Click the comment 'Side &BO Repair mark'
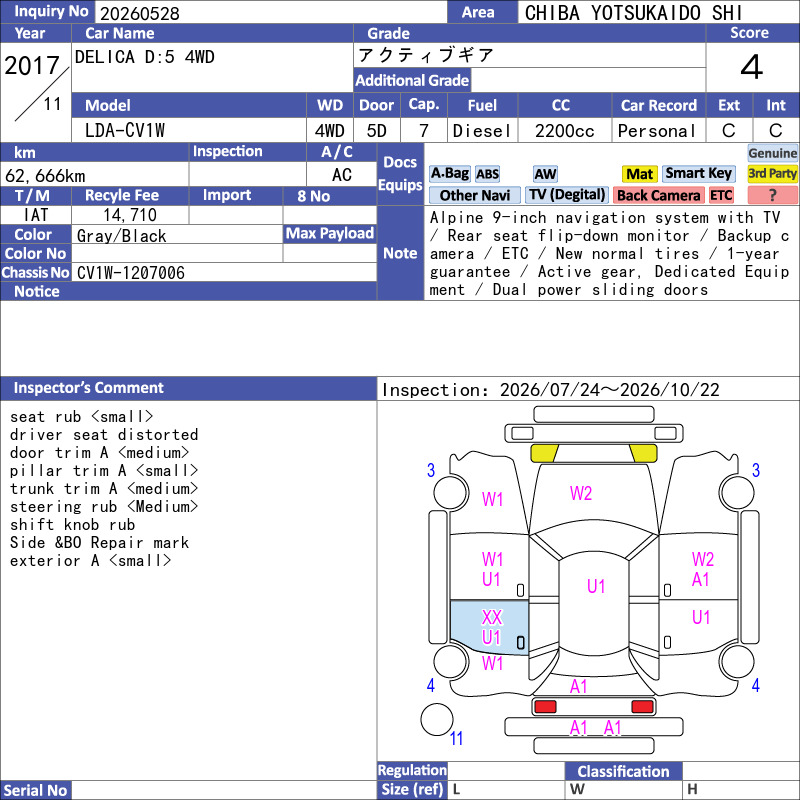The image size is (800, 800). pyautogui.click(x=99, y=542)
